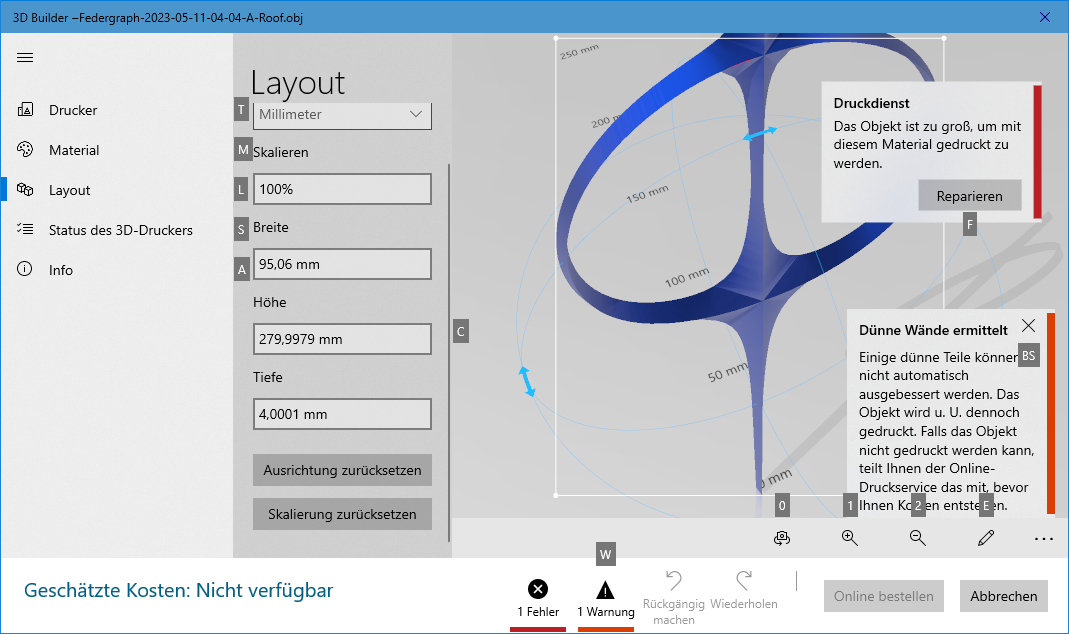Open the more options ellipsis menu
This screenshot has width=1069, height=634.
click(1044, 539)
